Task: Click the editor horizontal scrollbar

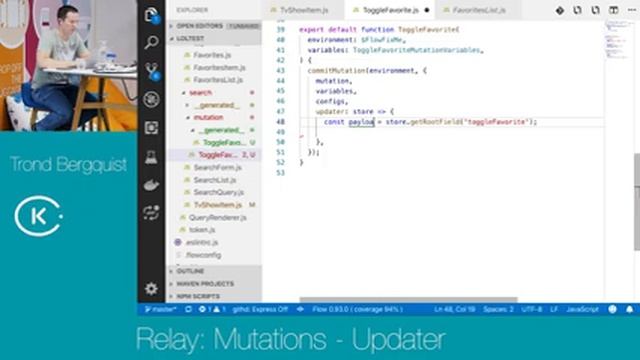Action: pyautogui.click(x=408, y=300)
